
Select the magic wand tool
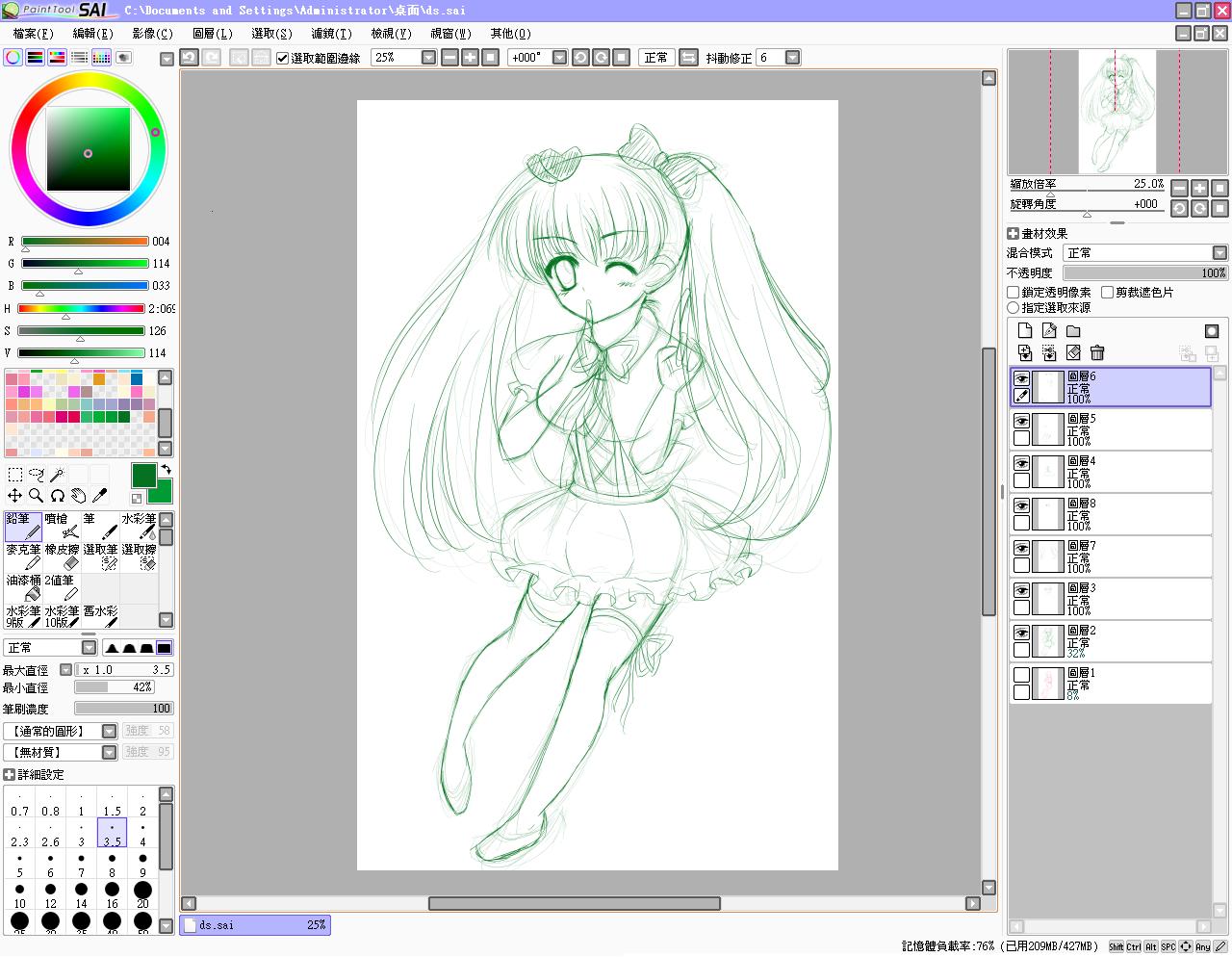(x=58, y=475)
